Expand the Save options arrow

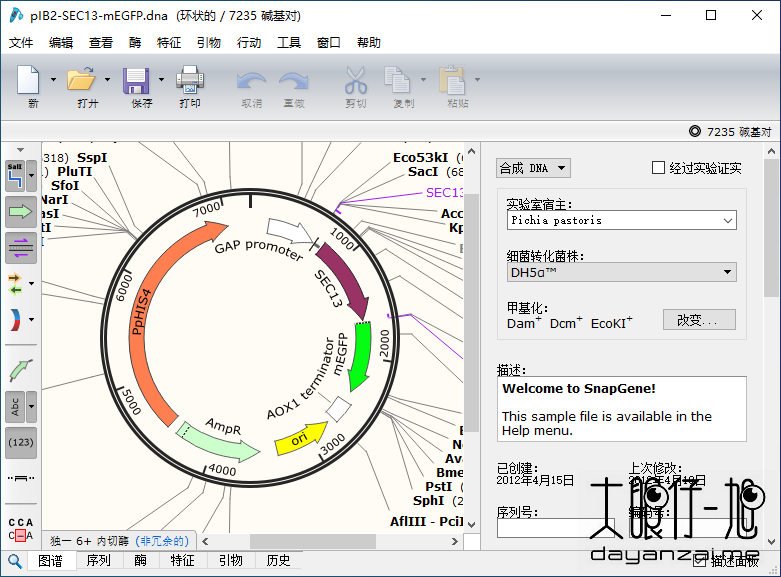click(161, 80)
